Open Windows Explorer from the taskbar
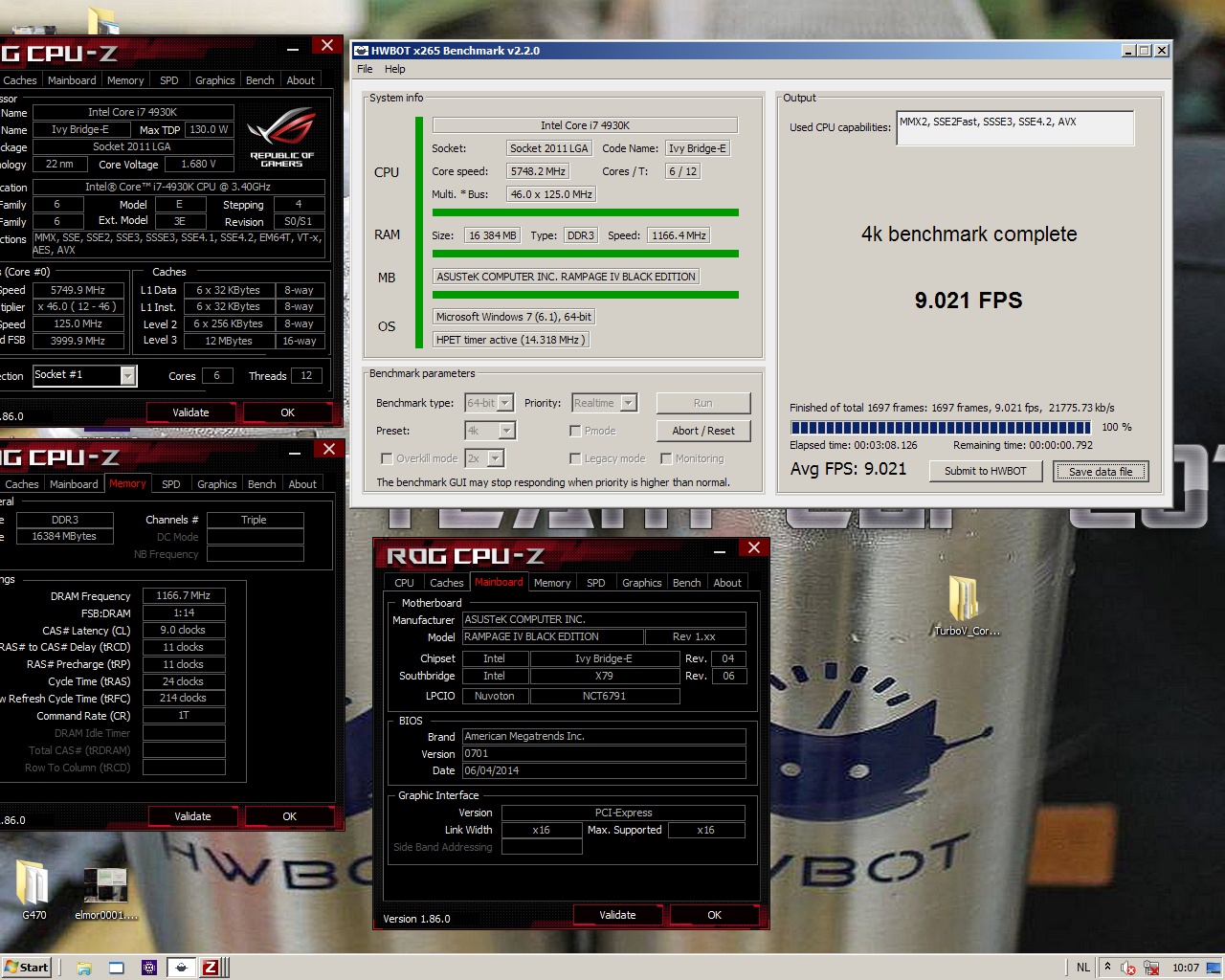 (84, 968)
